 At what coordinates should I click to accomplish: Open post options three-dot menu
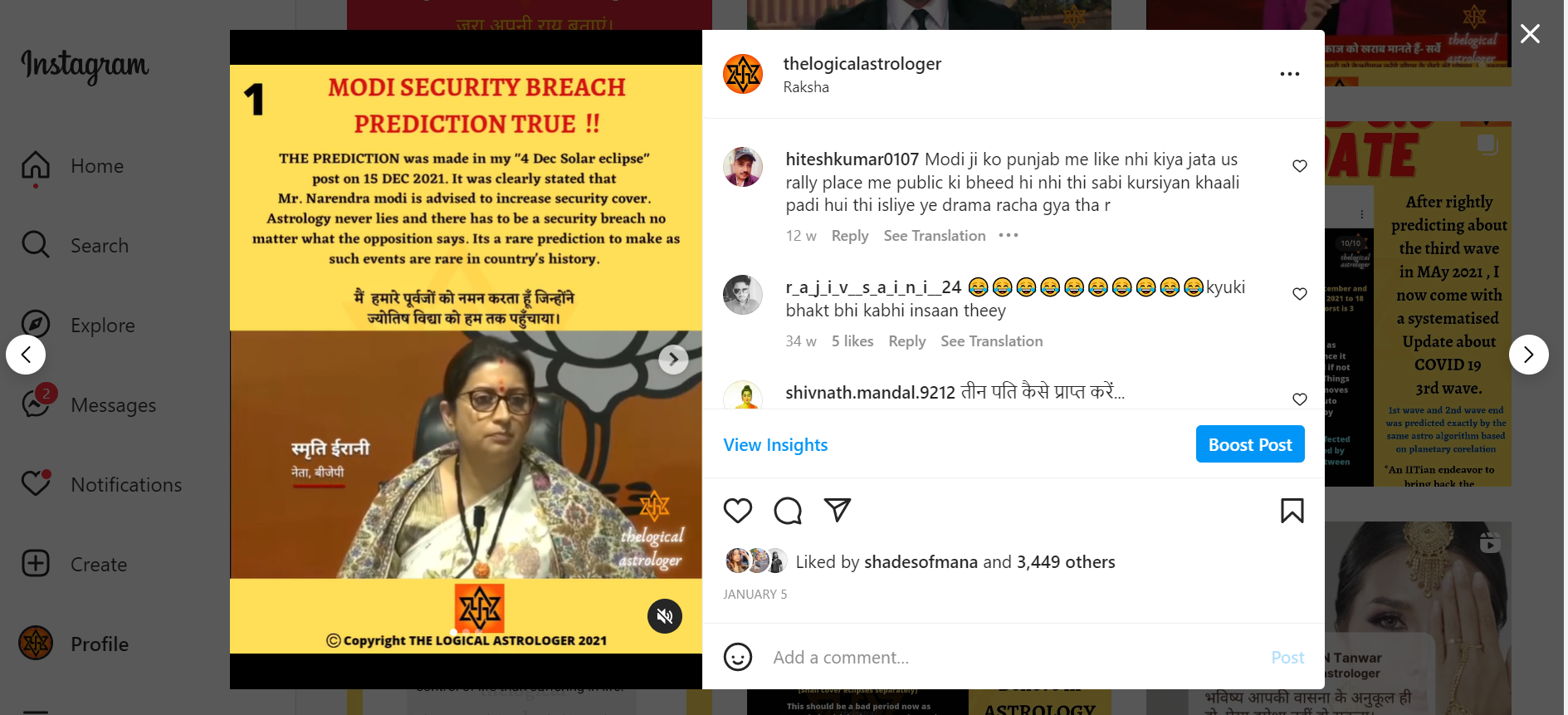click(x=1290, y=74)
